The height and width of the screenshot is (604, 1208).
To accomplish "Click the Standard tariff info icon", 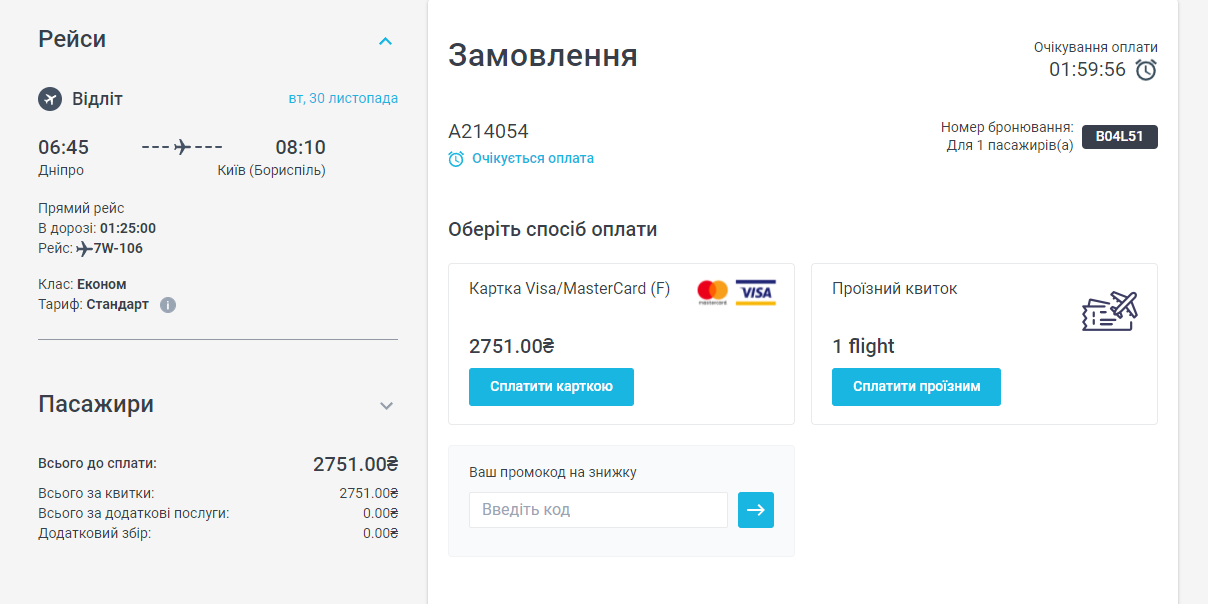I will coord(168,305).
